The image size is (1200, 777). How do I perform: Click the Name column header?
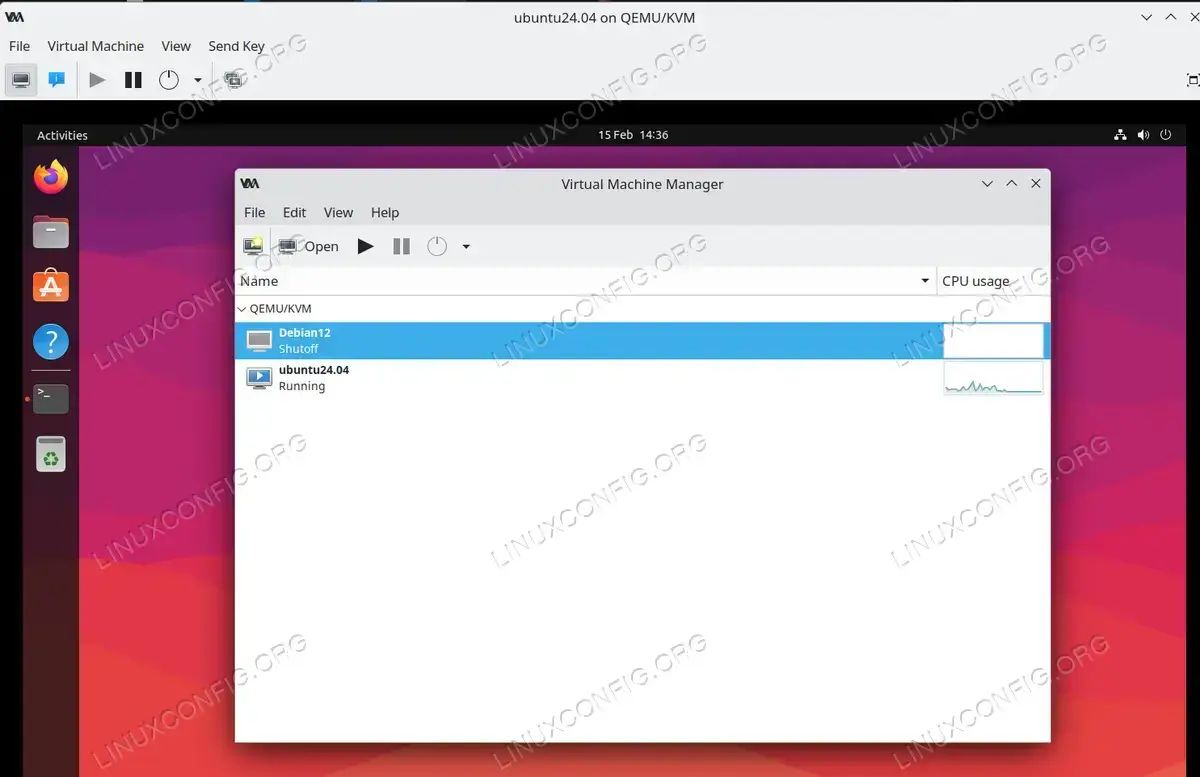(585, 281)
